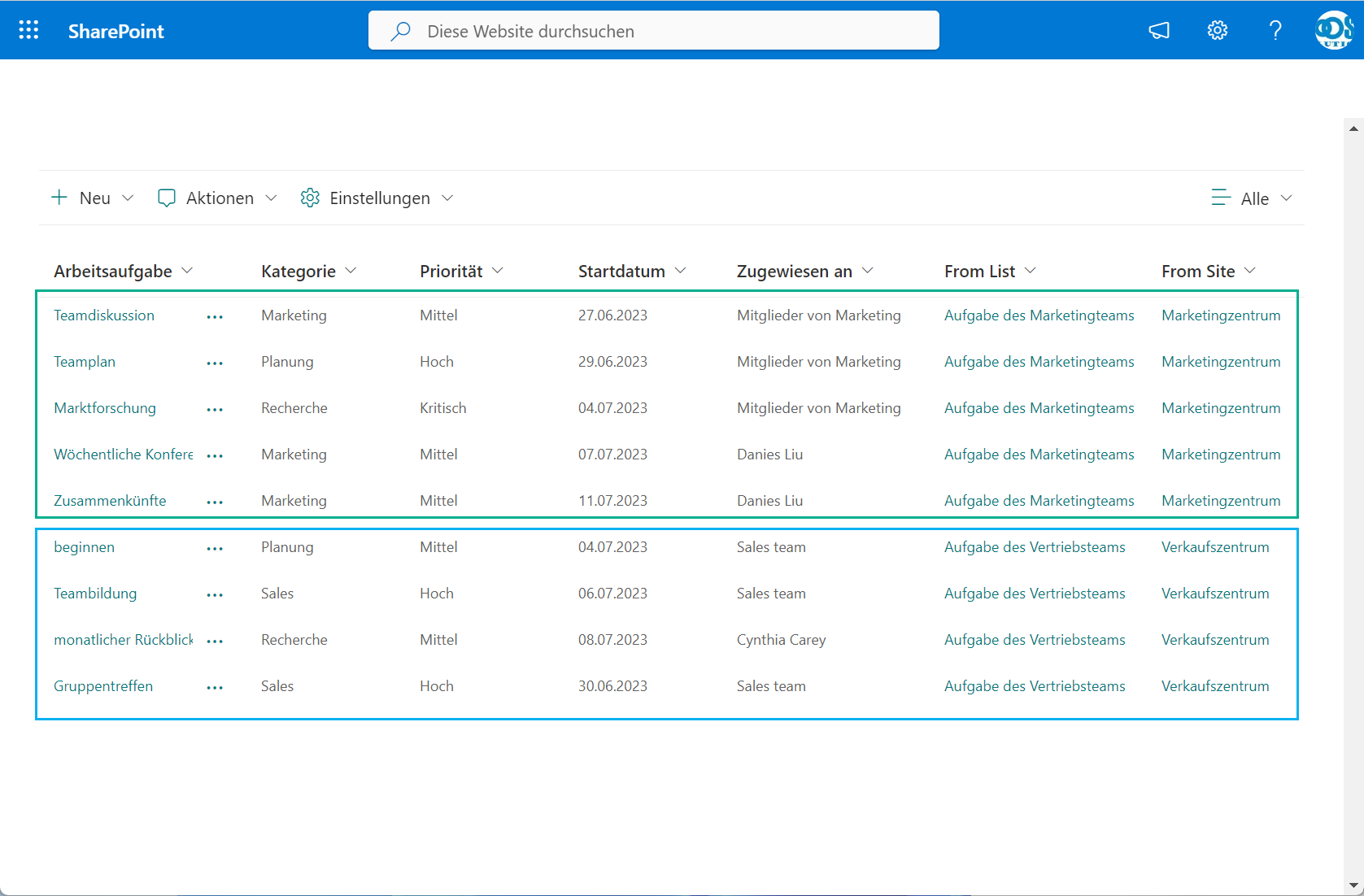Click the Aktionen speech bubble icon

click(167, 198)
